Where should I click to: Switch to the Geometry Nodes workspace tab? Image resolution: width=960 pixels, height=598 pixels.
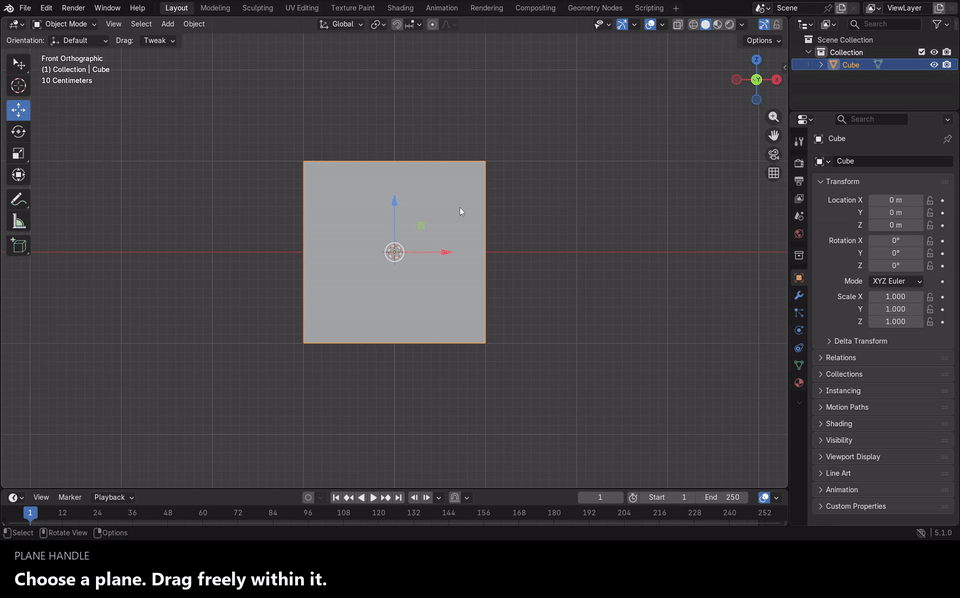tap(594, 8)
